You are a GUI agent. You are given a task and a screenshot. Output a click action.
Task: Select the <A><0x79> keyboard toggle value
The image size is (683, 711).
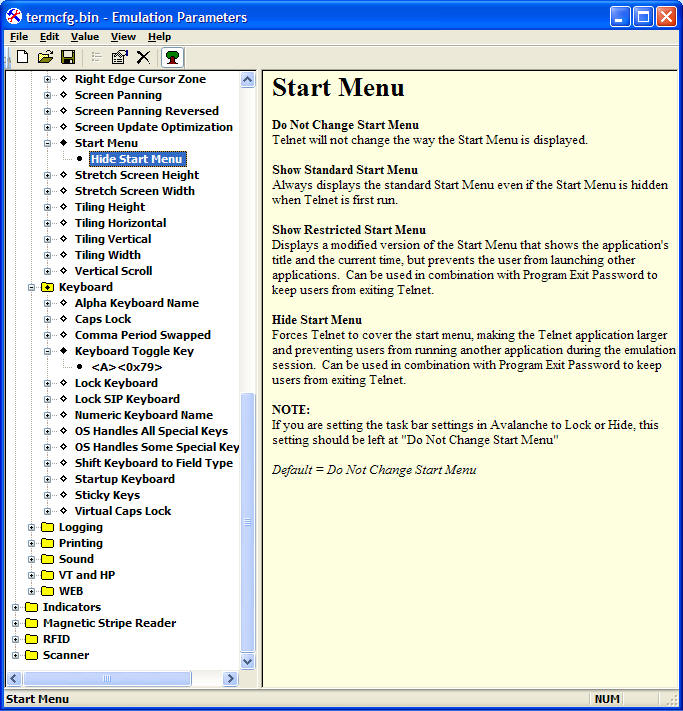[126, 367]
